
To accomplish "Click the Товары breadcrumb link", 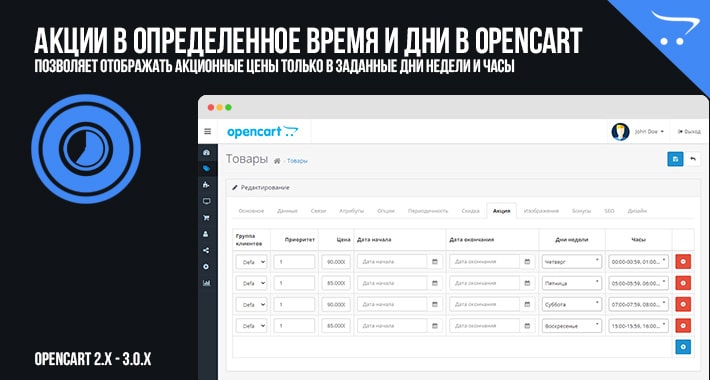I will click(x=297, y=161).
